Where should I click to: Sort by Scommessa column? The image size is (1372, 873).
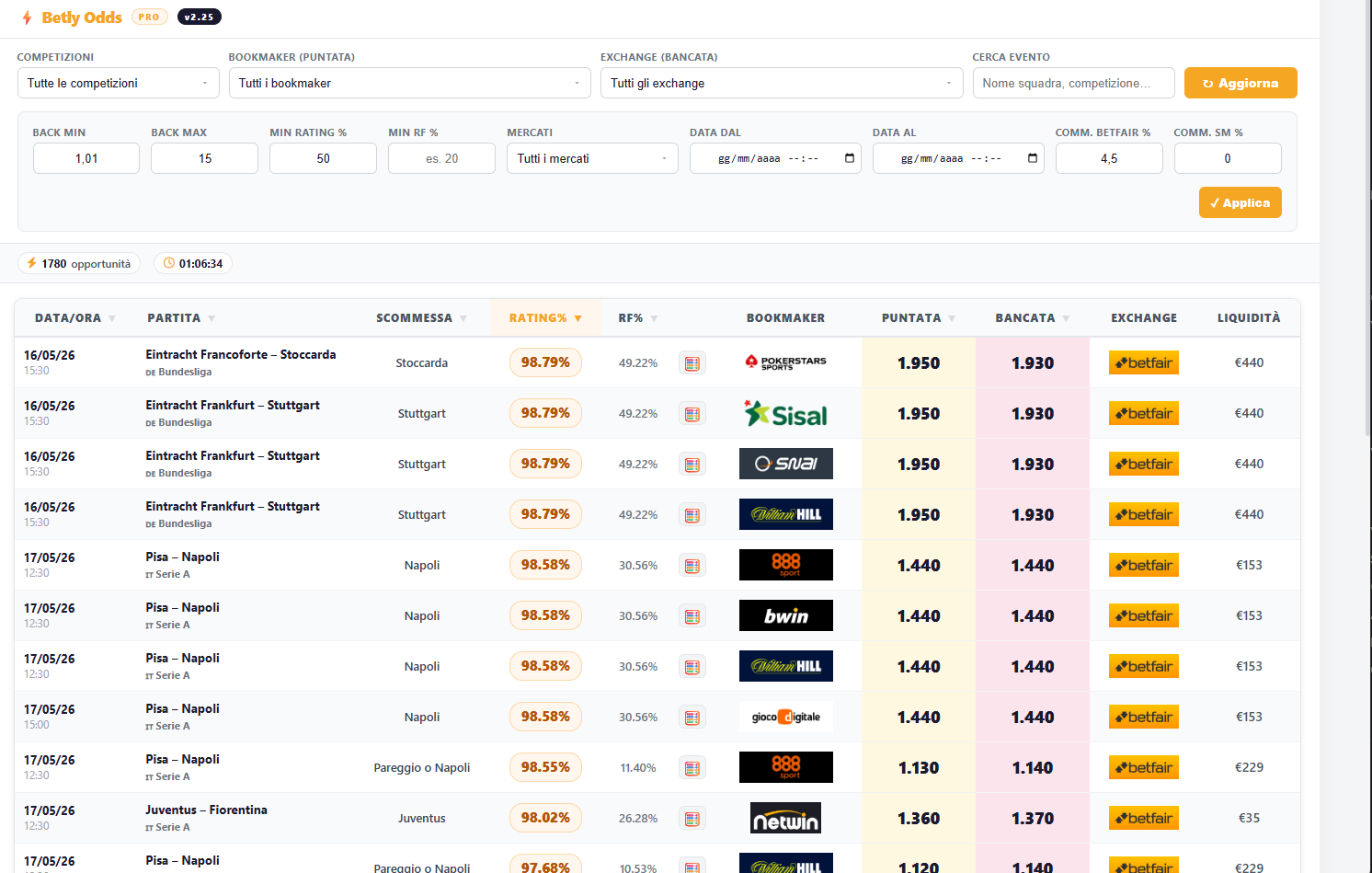422,318
